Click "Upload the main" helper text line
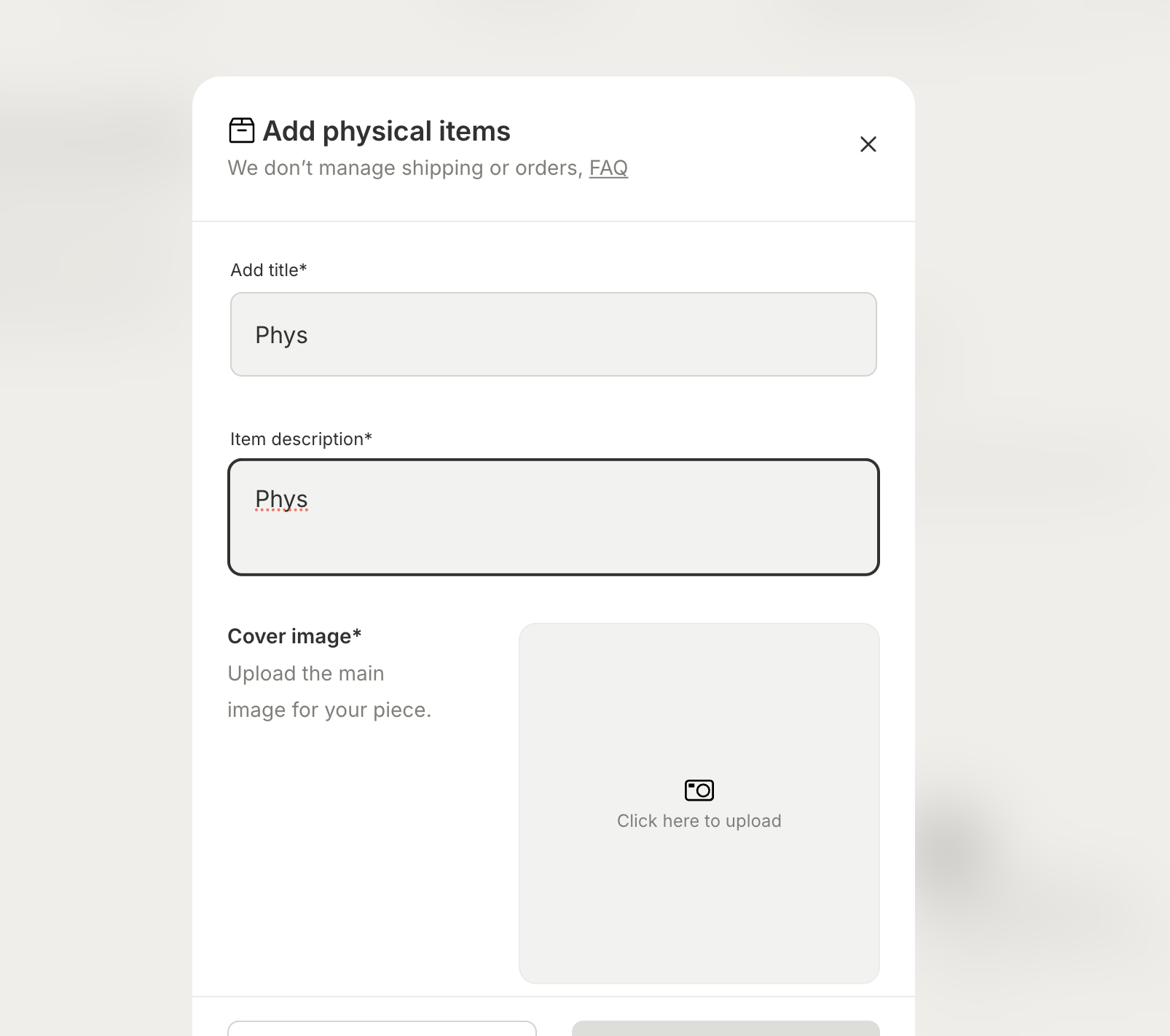 coord(306,673)
